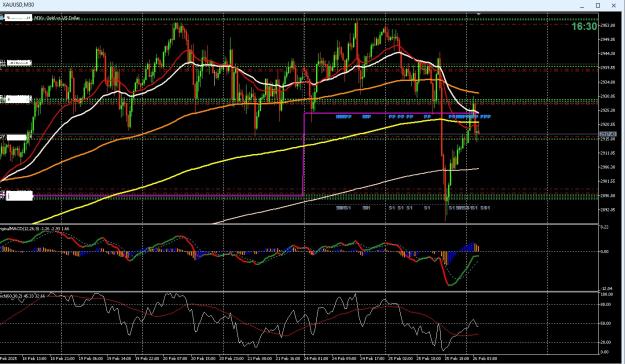Select the white label box beside chart subtitle
The width and height of the screenshot is (625, 364).
click(18, 18)
